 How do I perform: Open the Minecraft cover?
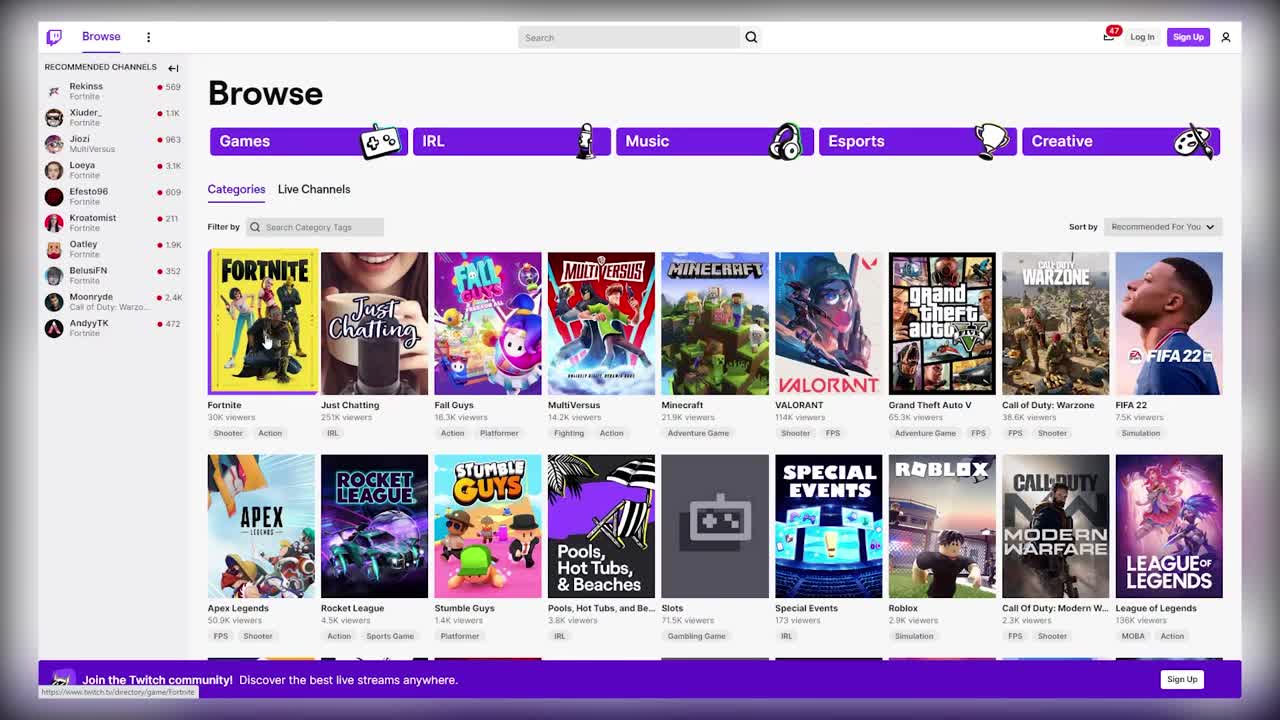(715, 323)
